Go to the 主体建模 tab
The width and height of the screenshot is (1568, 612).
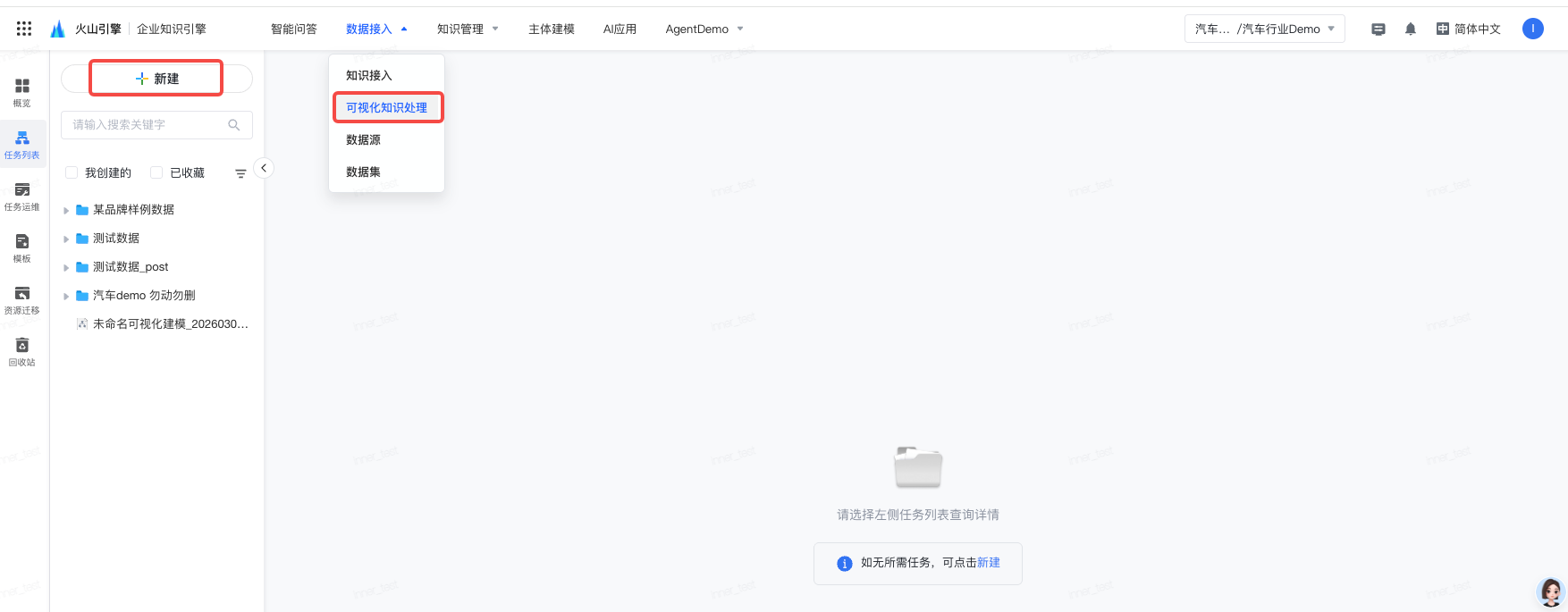click(552, 29)
